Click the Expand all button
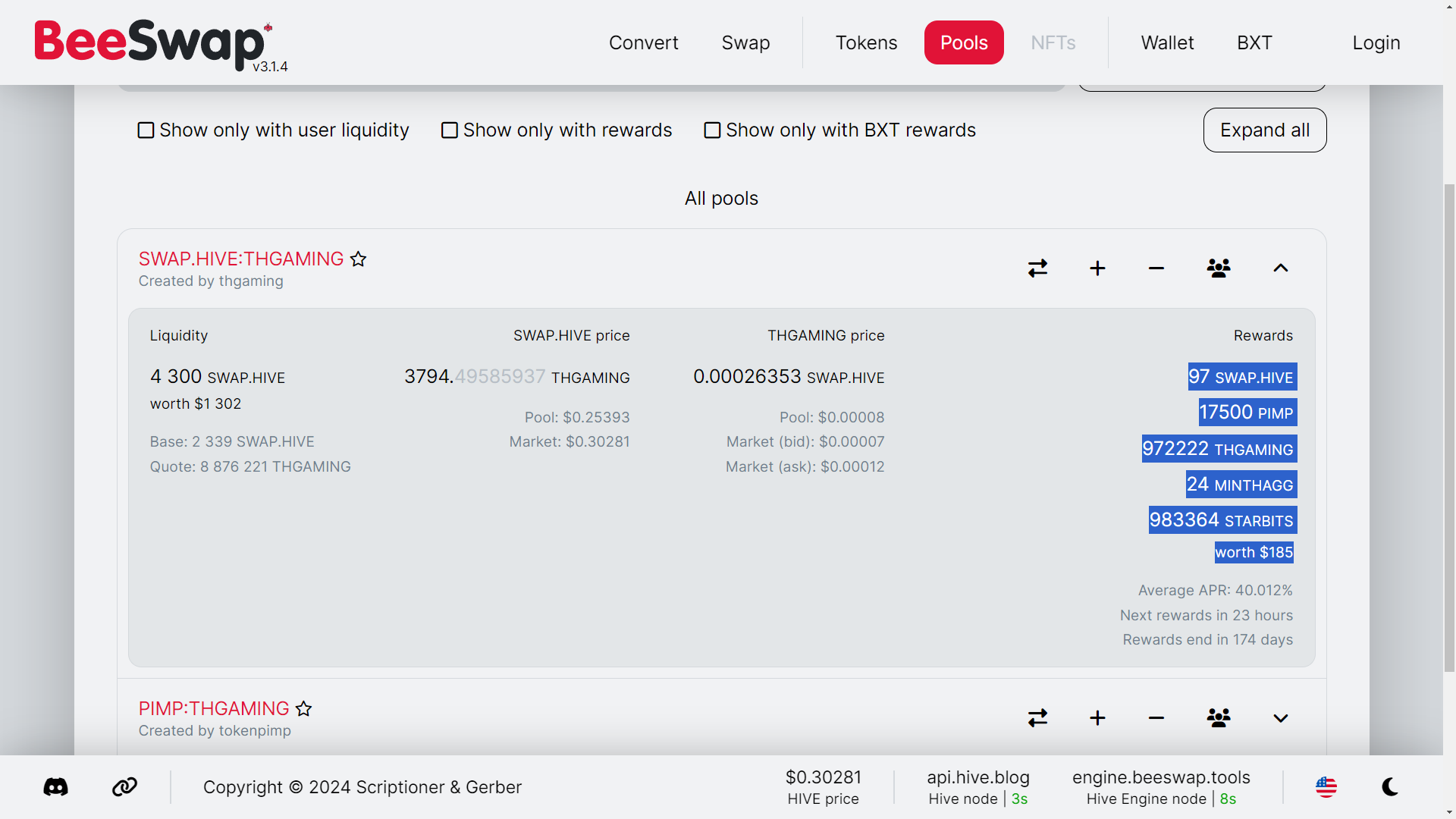Screen dimensions: 1456x819 (x=1265, y=130)
